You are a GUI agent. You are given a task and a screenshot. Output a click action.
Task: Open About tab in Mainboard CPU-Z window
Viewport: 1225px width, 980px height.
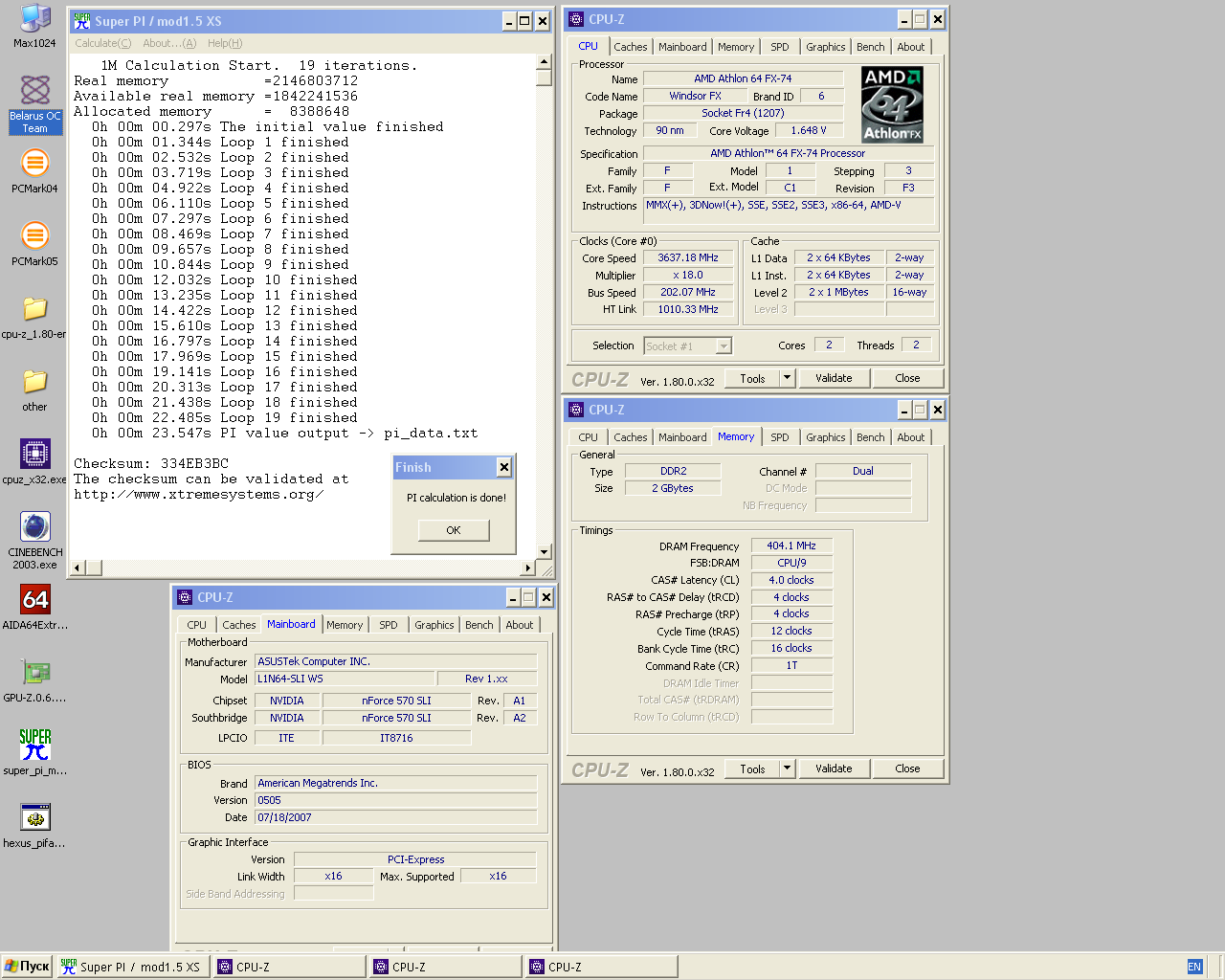(520, 625)
